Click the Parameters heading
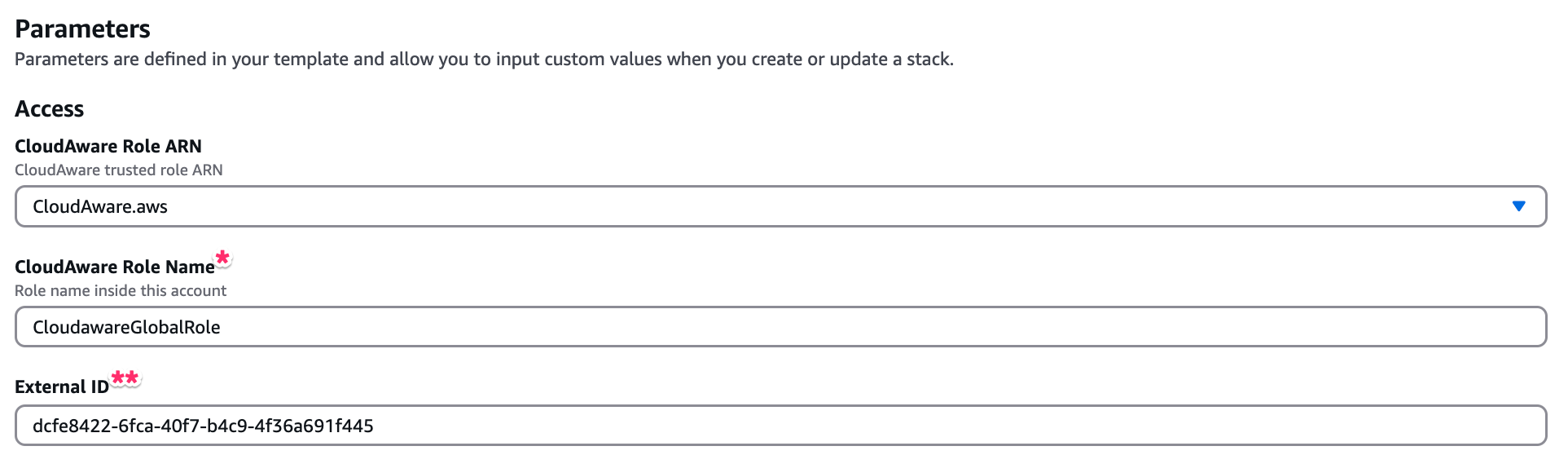The width and height of the screenshot is (1568, 455). click(x=82, y=29)
